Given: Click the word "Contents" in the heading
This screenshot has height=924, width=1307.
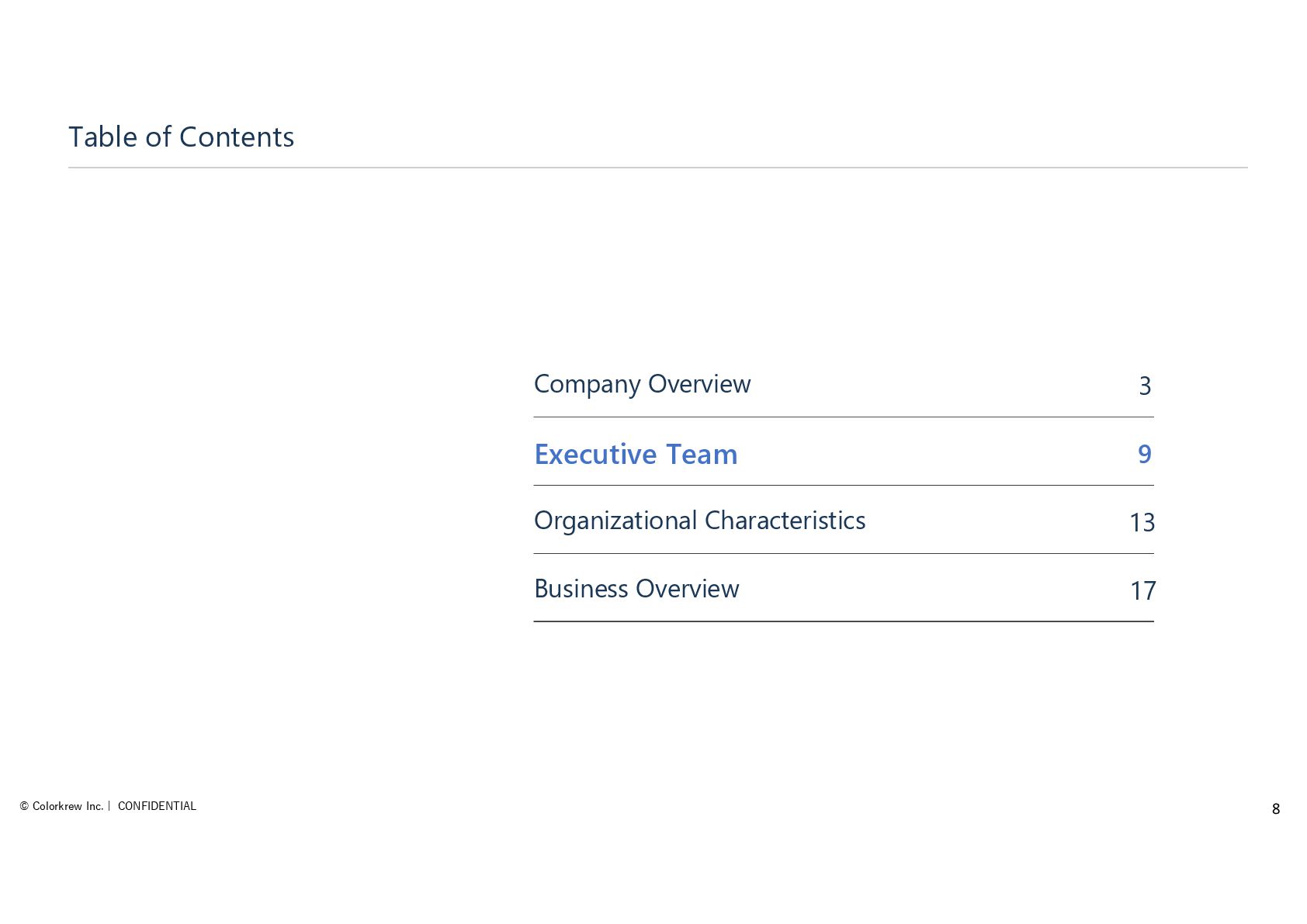Looking at the screenshot, I should (237, 137).
